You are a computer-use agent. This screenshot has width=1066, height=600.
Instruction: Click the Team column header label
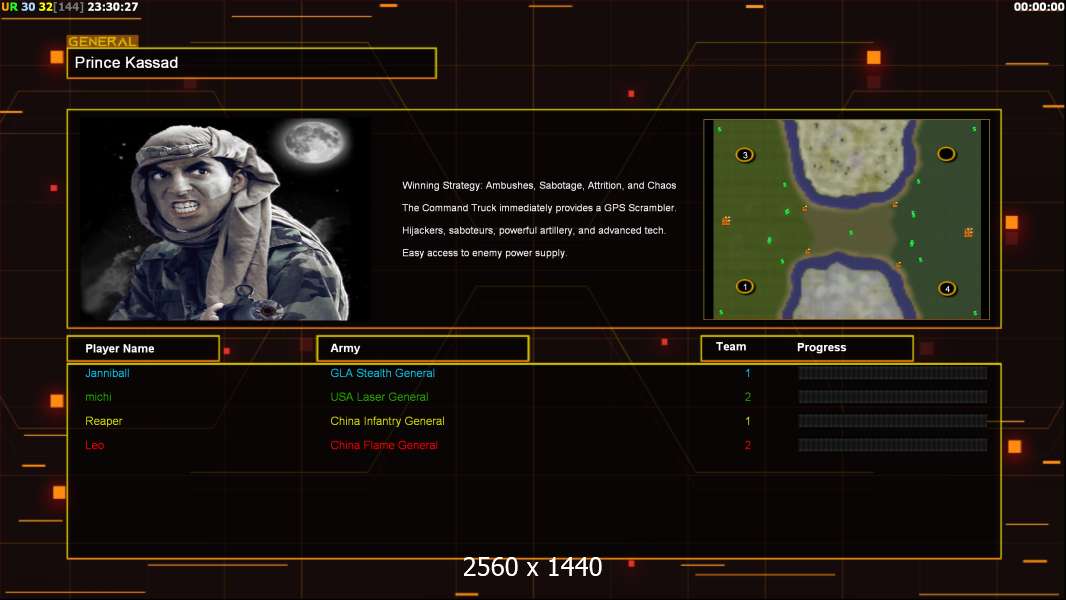(x=731, y=347)
